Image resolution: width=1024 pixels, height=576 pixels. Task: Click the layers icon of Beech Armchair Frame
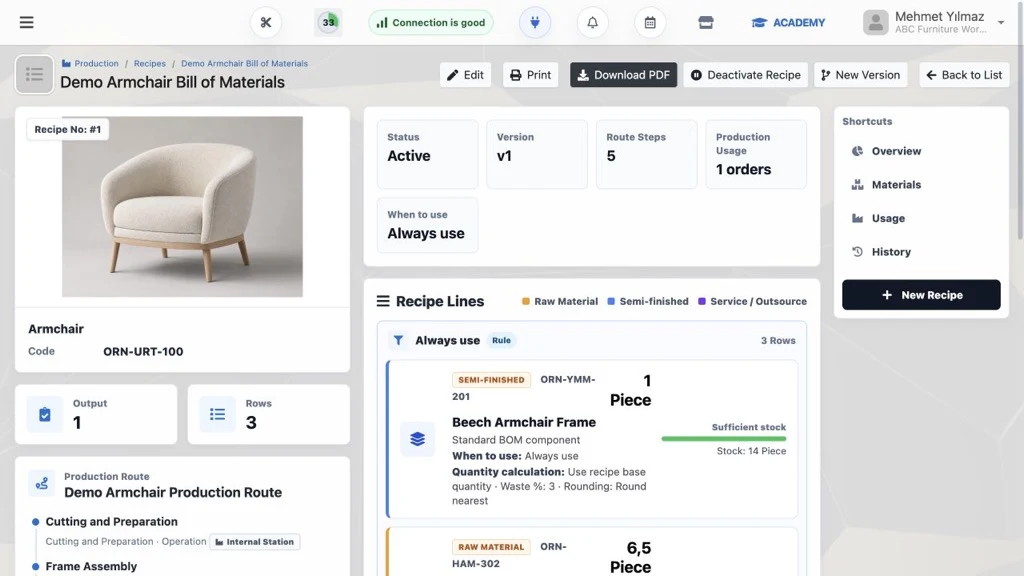coord(417,439)
